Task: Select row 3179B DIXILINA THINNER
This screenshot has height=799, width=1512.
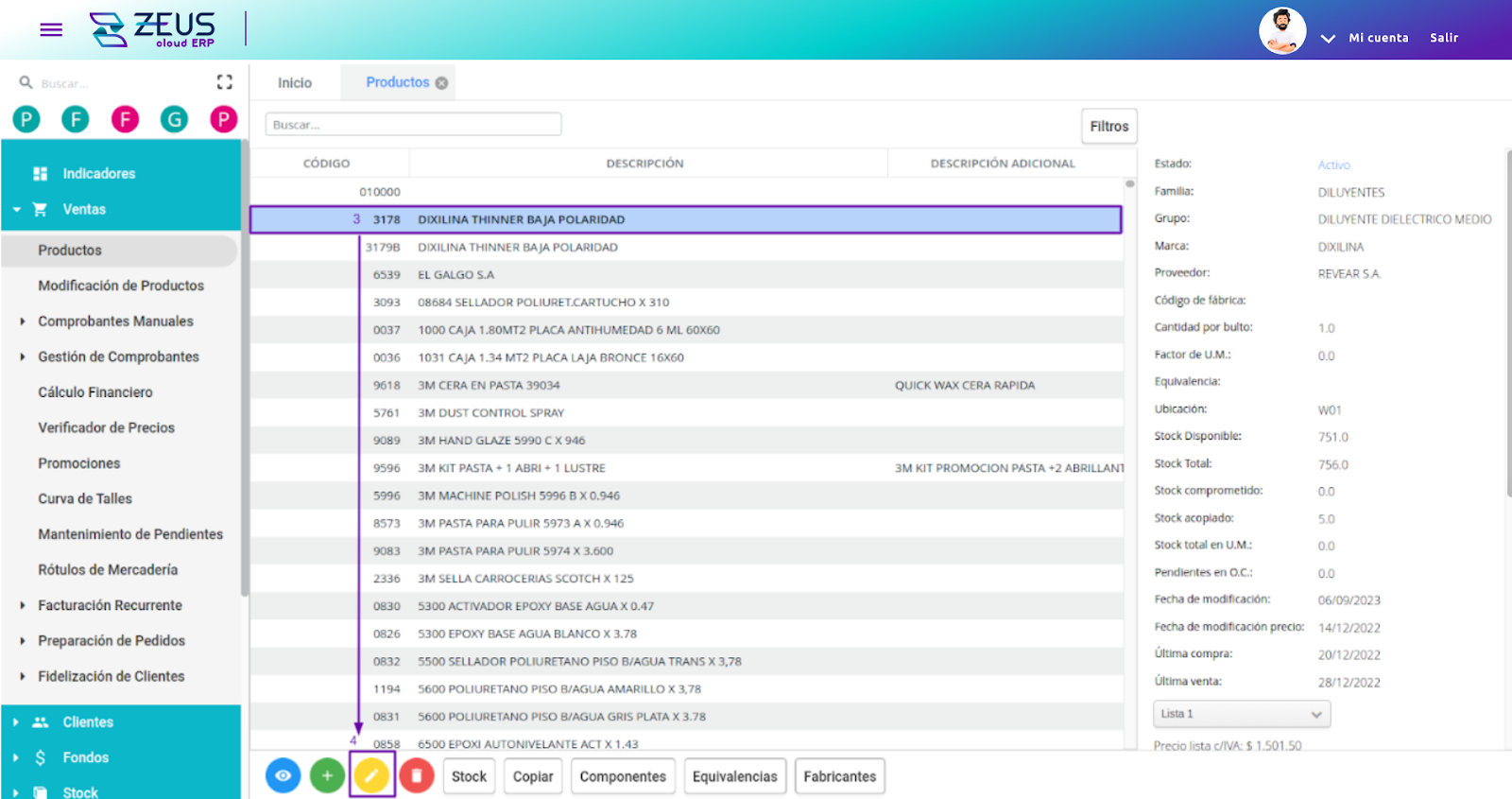Action: 686,248
